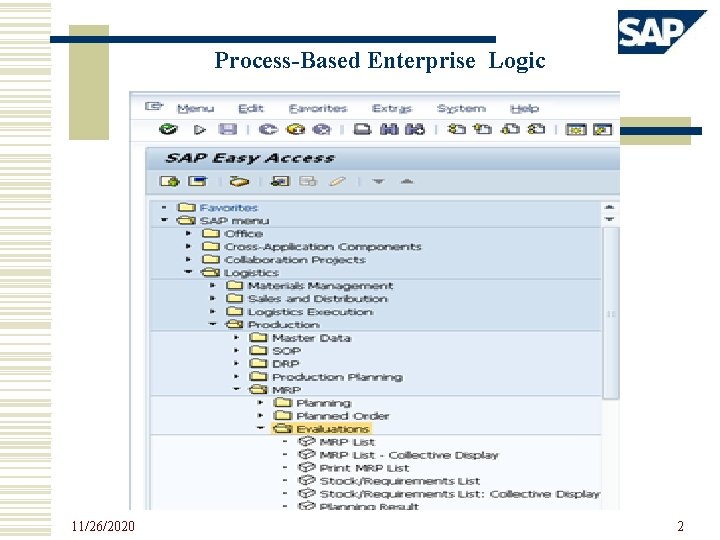
Task: Click the Move Favorites Down arrow
Action: coord(378,181)
